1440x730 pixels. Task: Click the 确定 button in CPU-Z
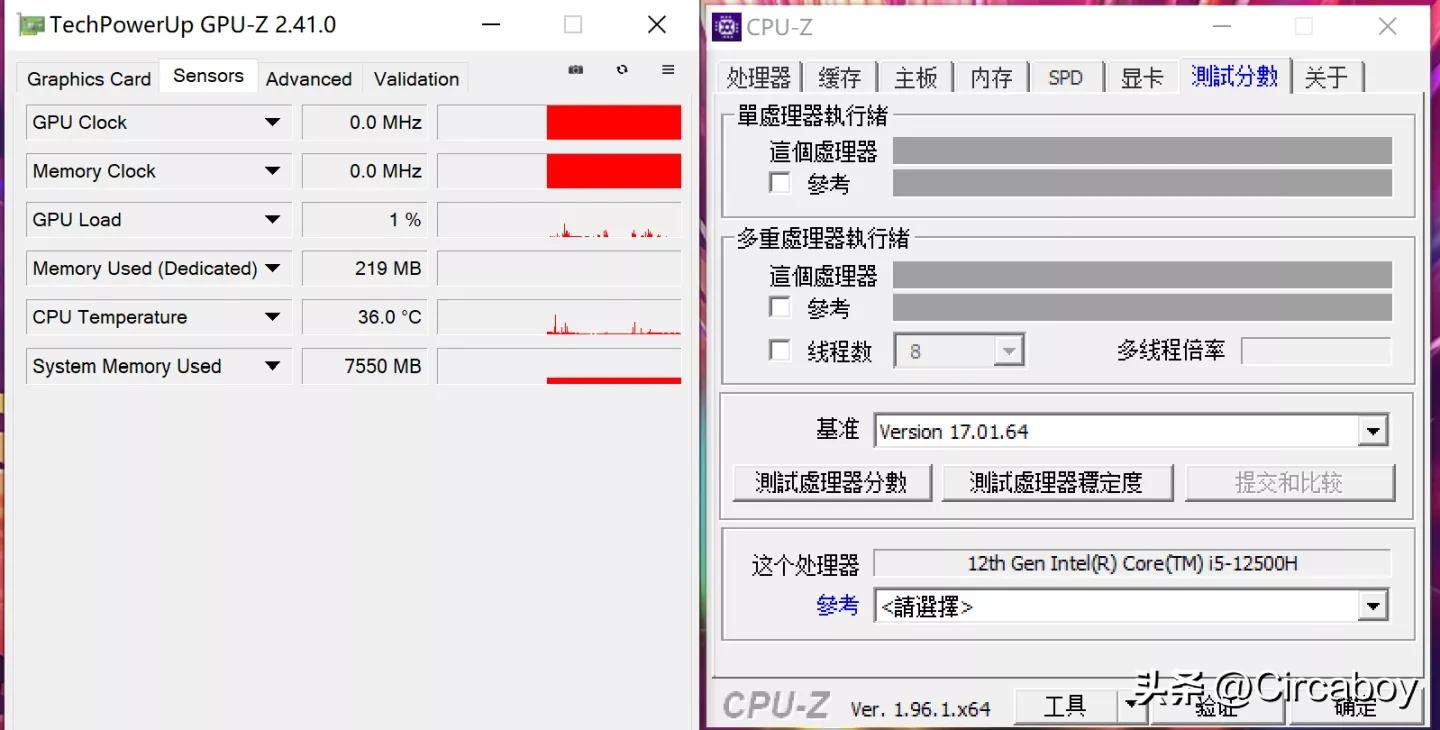pos(1355,706)
